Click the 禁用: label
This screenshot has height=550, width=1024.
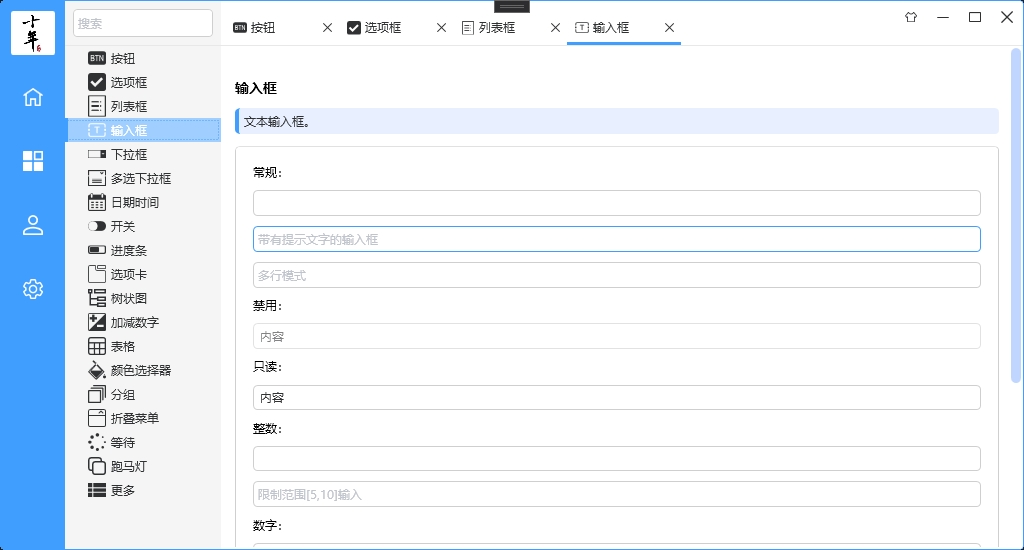click(267, 306)
